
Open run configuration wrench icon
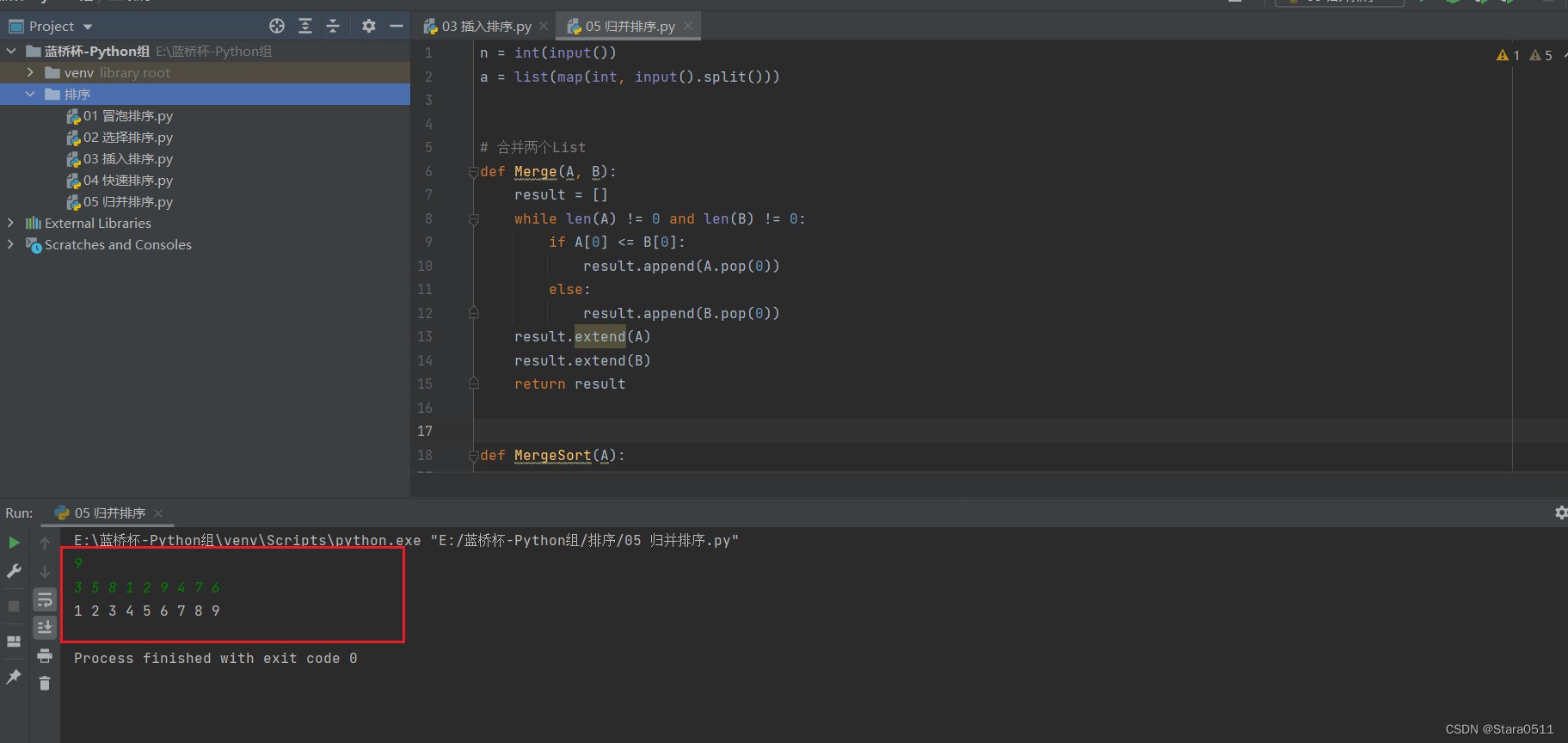pyautogui.click(x=14, y=571)
